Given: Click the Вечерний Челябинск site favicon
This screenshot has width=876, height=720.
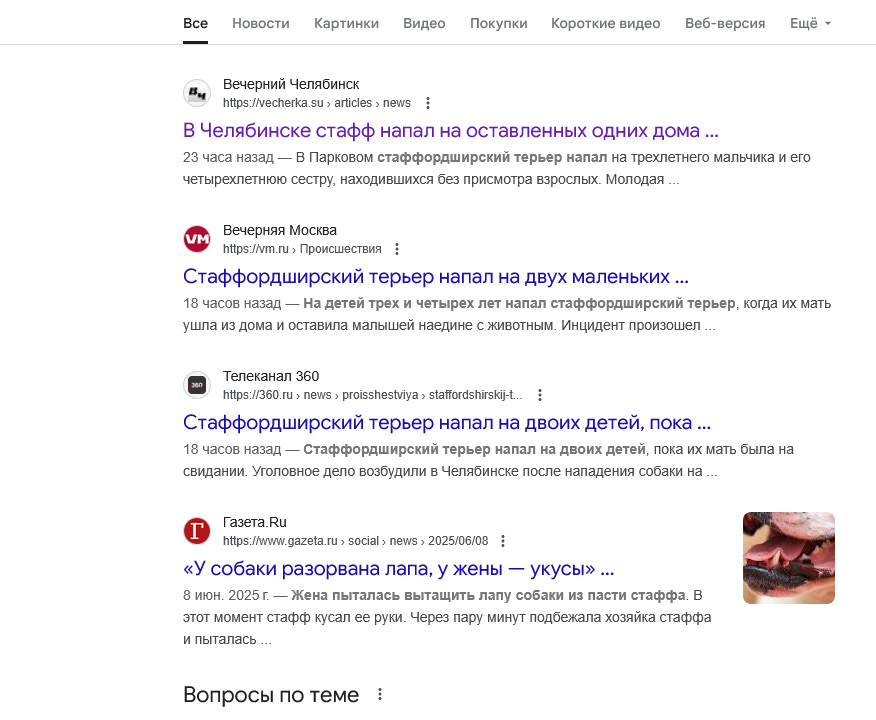Looking at the screenshot, I should pos(197,93).
